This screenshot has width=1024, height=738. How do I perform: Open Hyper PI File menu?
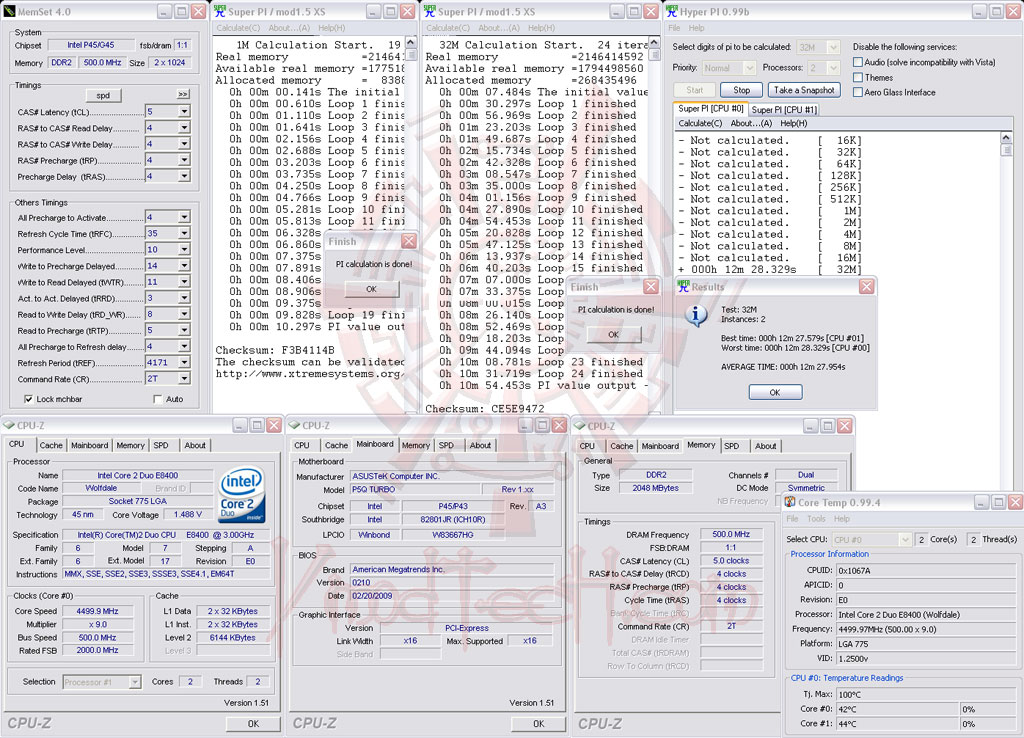pyautogui.click(x=675, y=28)
